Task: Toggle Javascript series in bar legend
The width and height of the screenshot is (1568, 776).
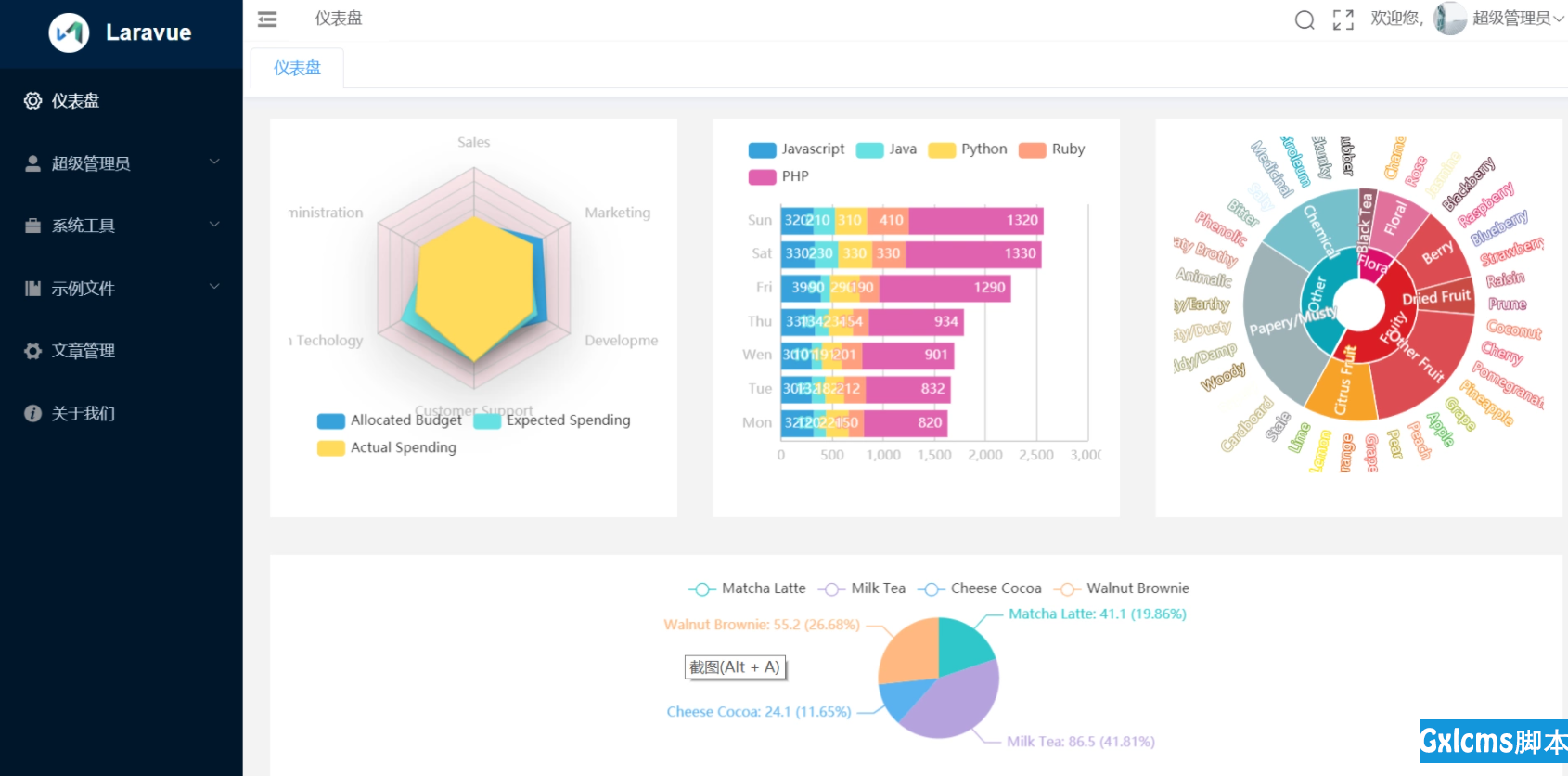Action: pos(797,149)
